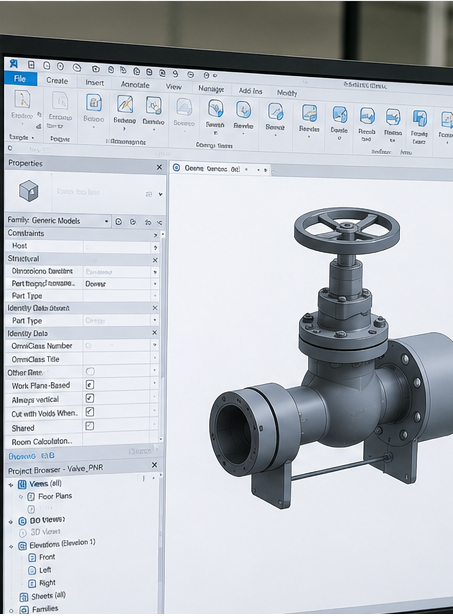Click the gray cube family type thumbnail

tap(29, 191)
